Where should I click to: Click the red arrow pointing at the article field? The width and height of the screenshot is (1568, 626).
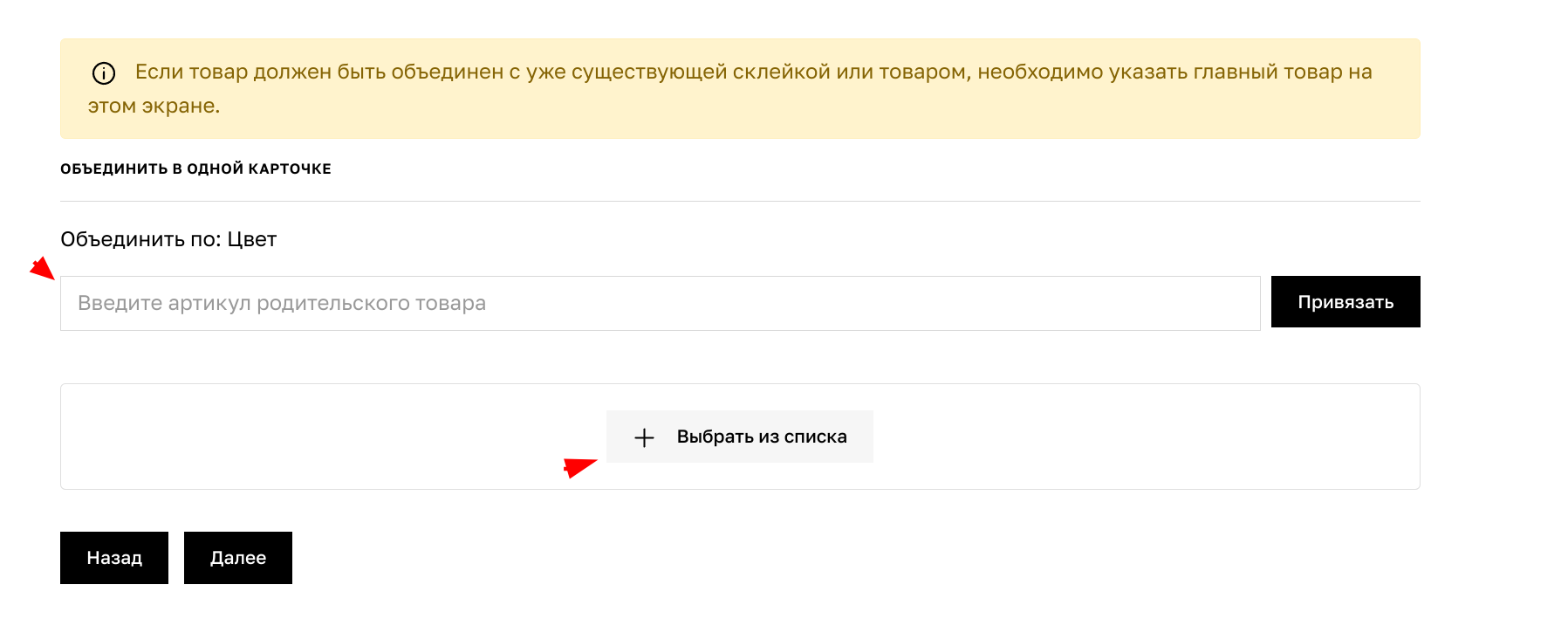click(42, 268)
